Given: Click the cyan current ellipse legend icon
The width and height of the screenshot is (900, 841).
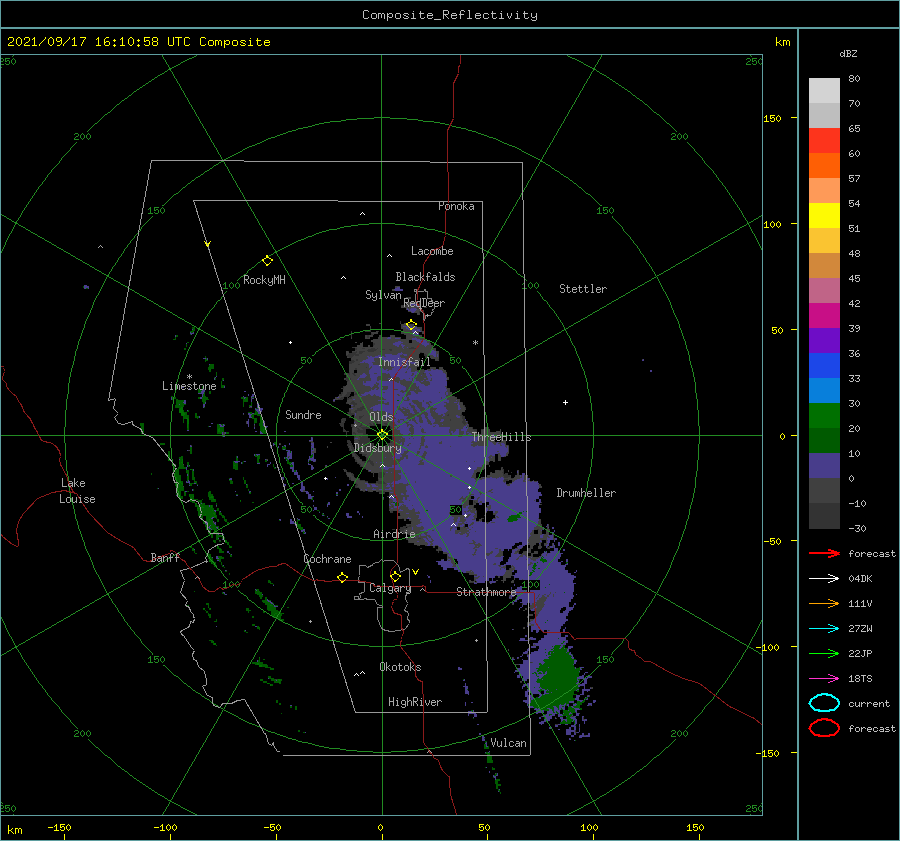Looking at the screenshot, I should click(824, 703).
